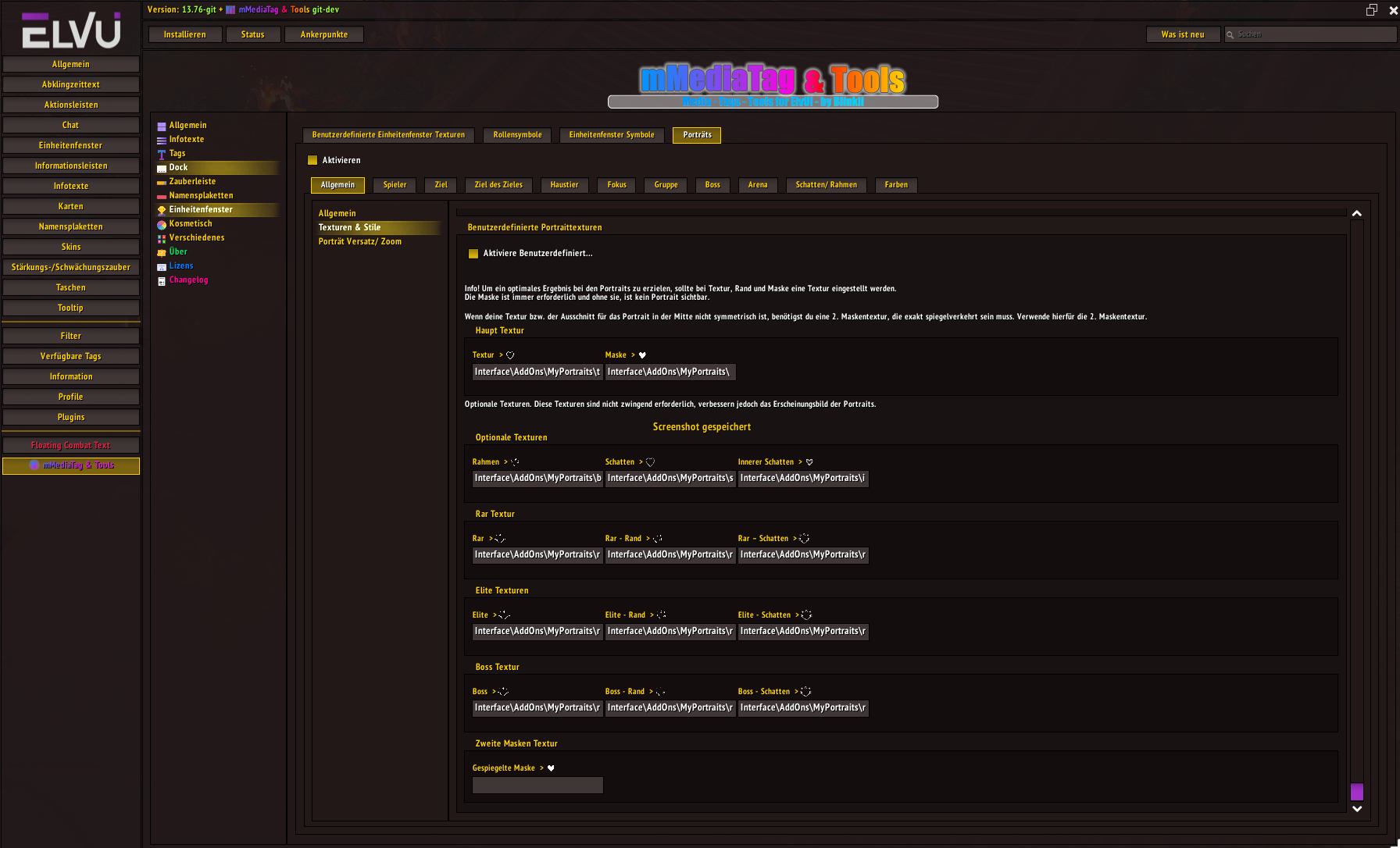Click the Einheitenfenster icon in plugin tree
Image resolution: width=1400 pixels, height=848 pixels.
point(162,210)
